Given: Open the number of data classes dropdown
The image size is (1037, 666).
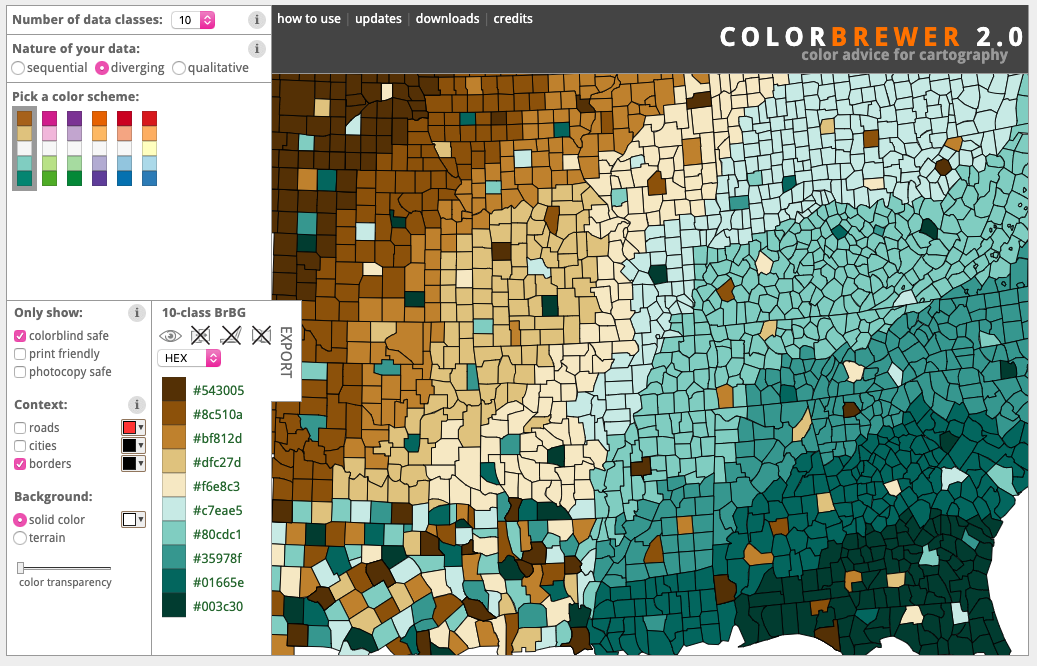Looking at the screenshot, I should (x=193, y=20).
